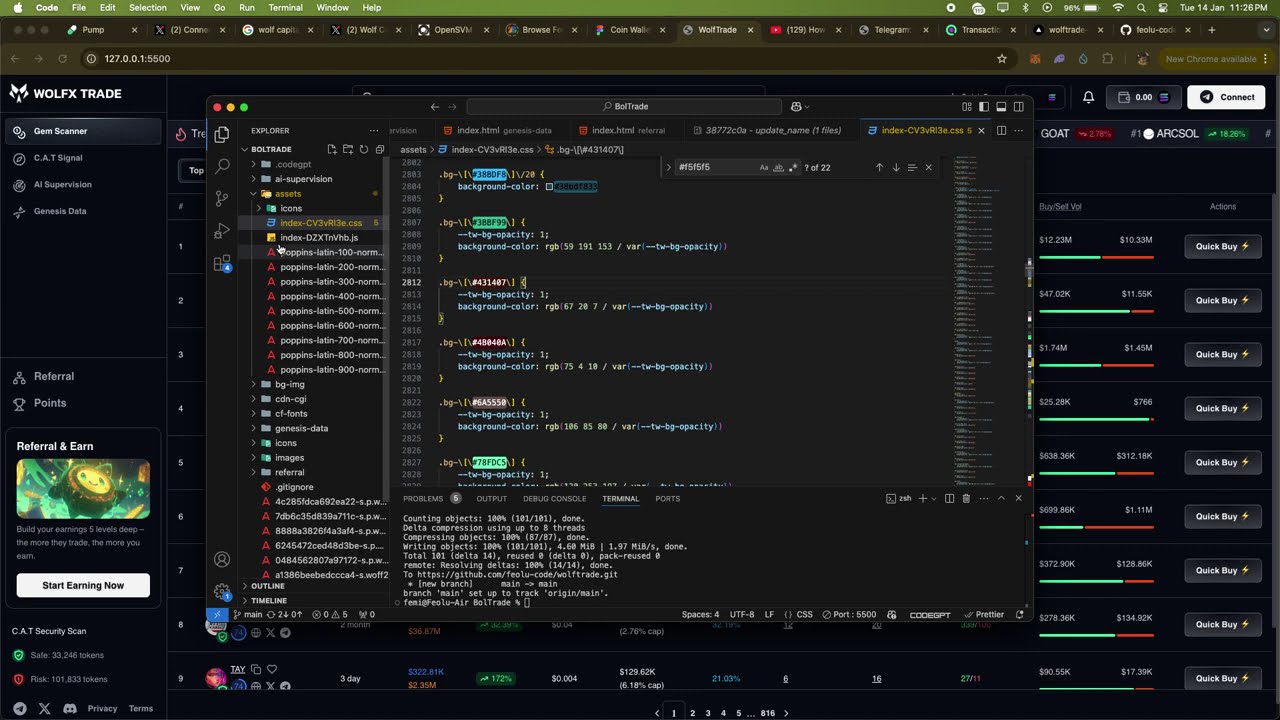Click Find in Selection icon

coord(912,167)
